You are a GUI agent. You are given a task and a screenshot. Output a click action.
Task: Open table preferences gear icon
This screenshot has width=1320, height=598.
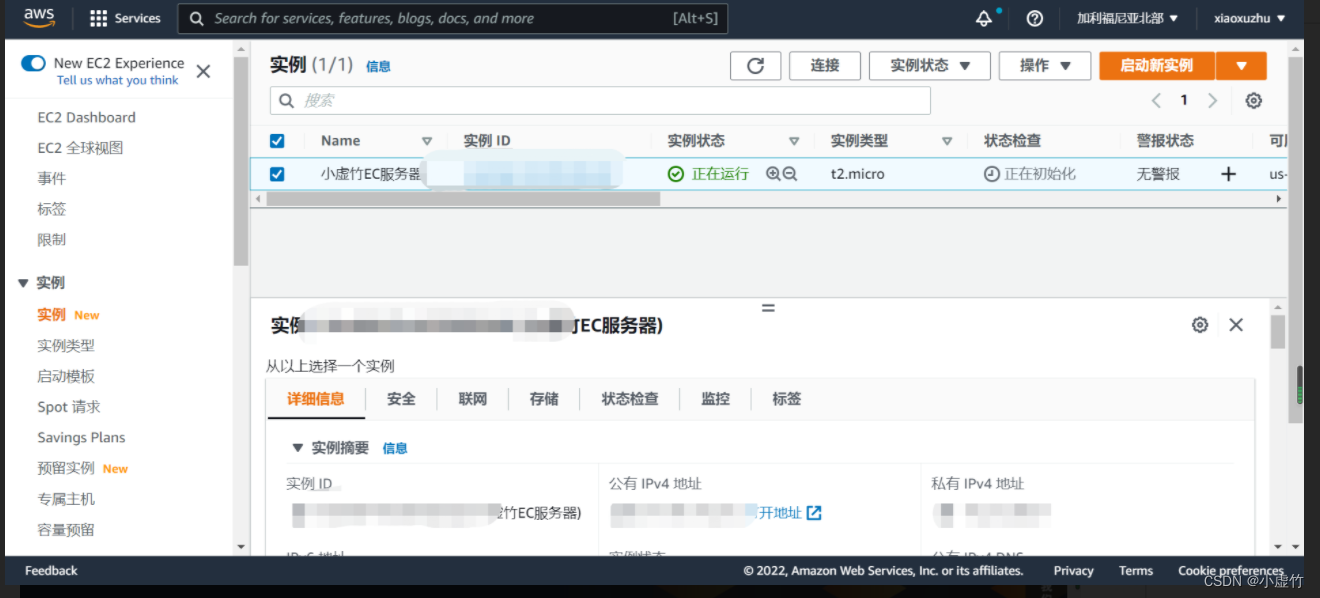(1254, 100)
